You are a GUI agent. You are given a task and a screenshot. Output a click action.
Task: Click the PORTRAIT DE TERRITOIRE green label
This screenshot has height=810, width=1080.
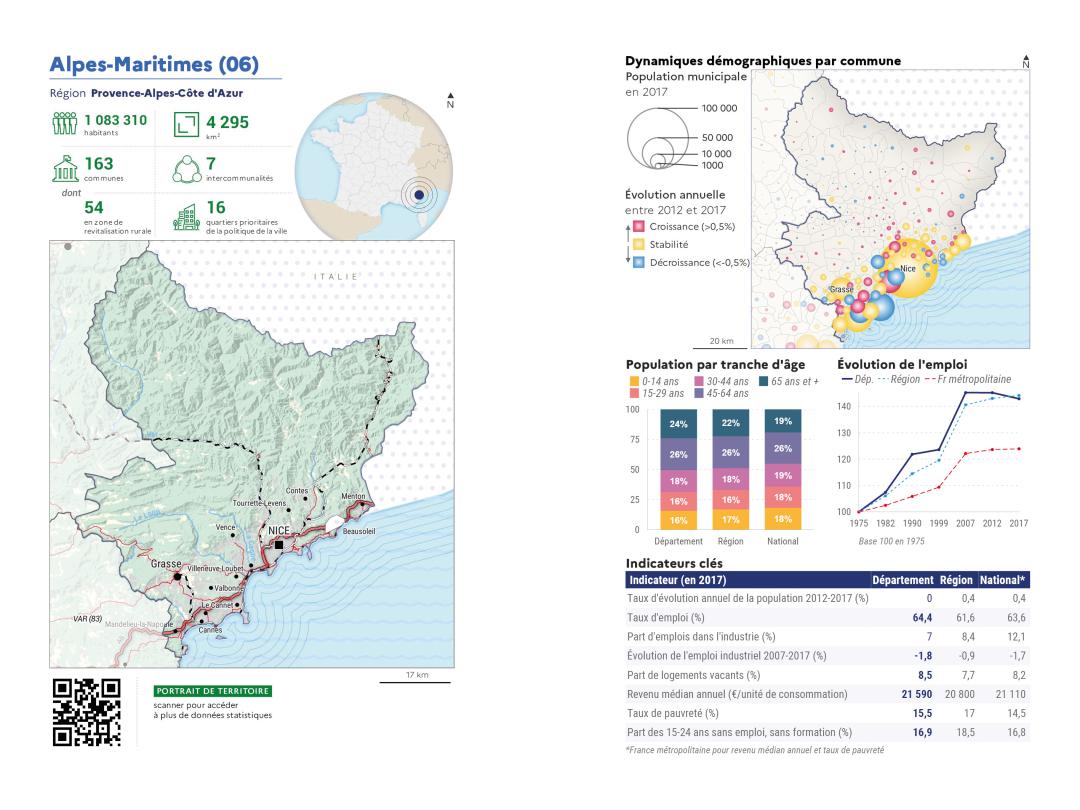[213, 691]
